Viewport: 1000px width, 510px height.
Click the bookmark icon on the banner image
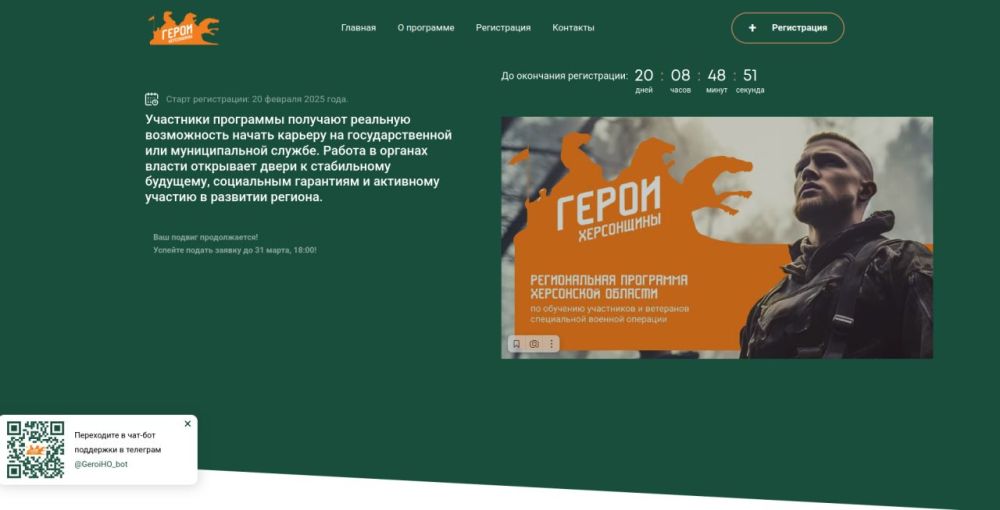tap(517, 344)
